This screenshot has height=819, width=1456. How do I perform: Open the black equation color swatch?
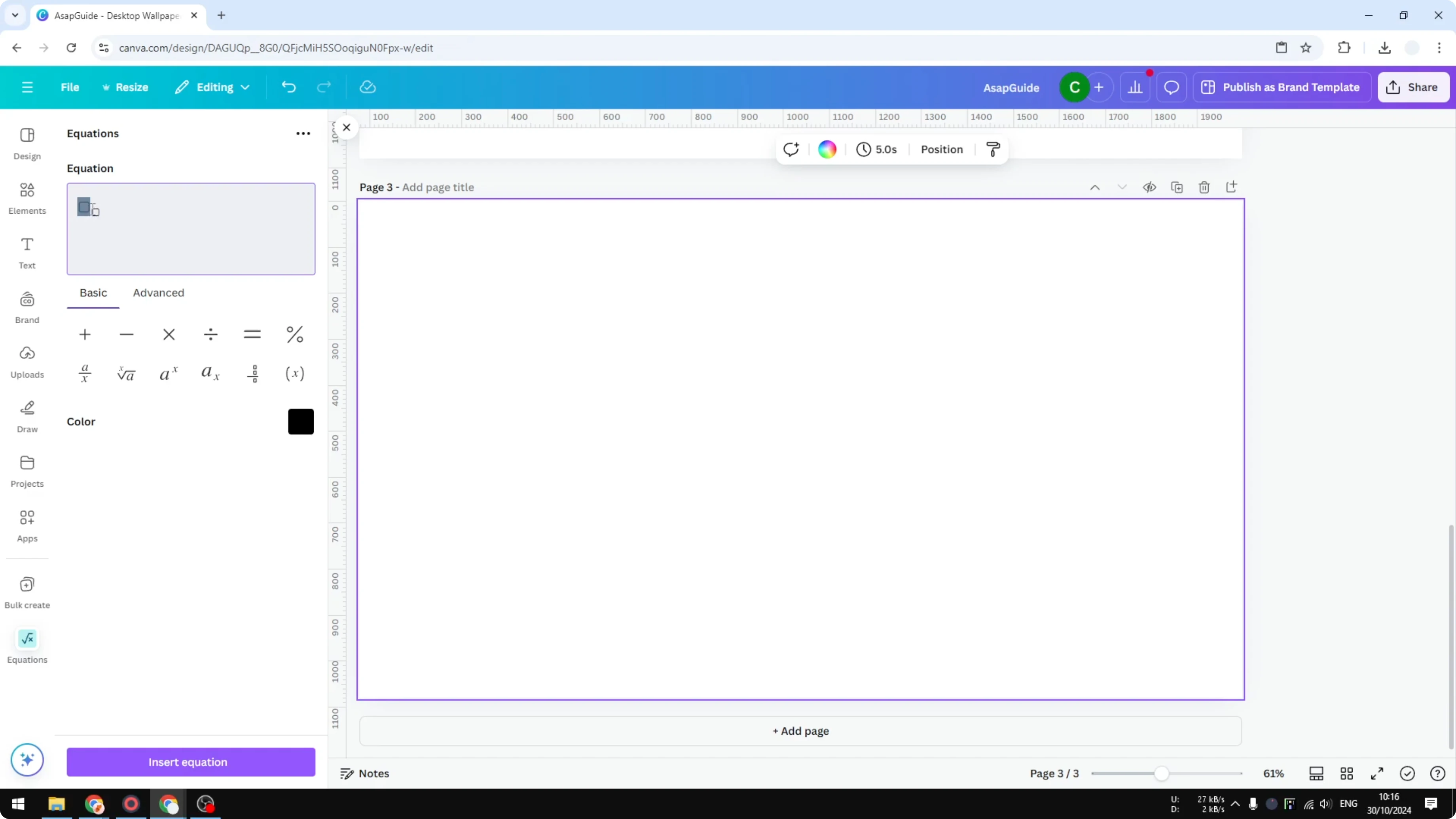coord(300,421)
